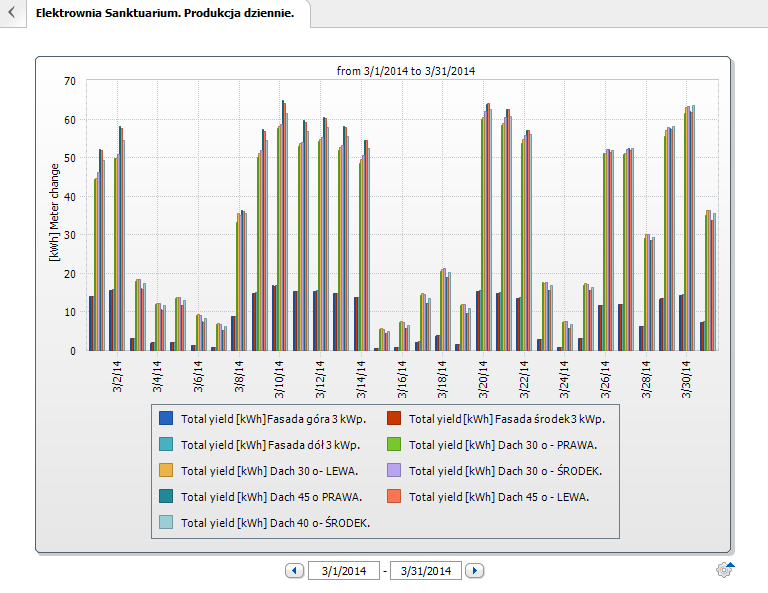Open chart settings gear icon
Viewport: 768px width, 593px height.
click(x=724, y=569)
